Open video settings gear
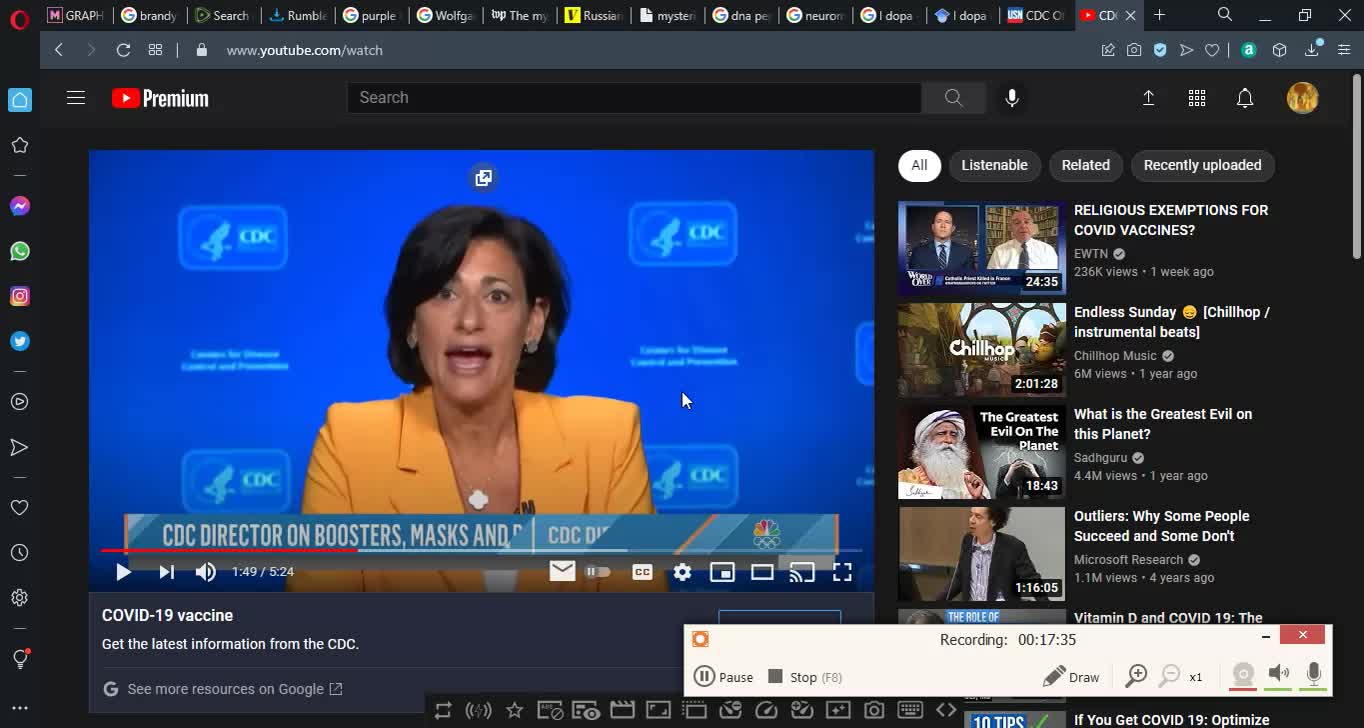This screenshot has width=1364, height=728. [682, 572]
